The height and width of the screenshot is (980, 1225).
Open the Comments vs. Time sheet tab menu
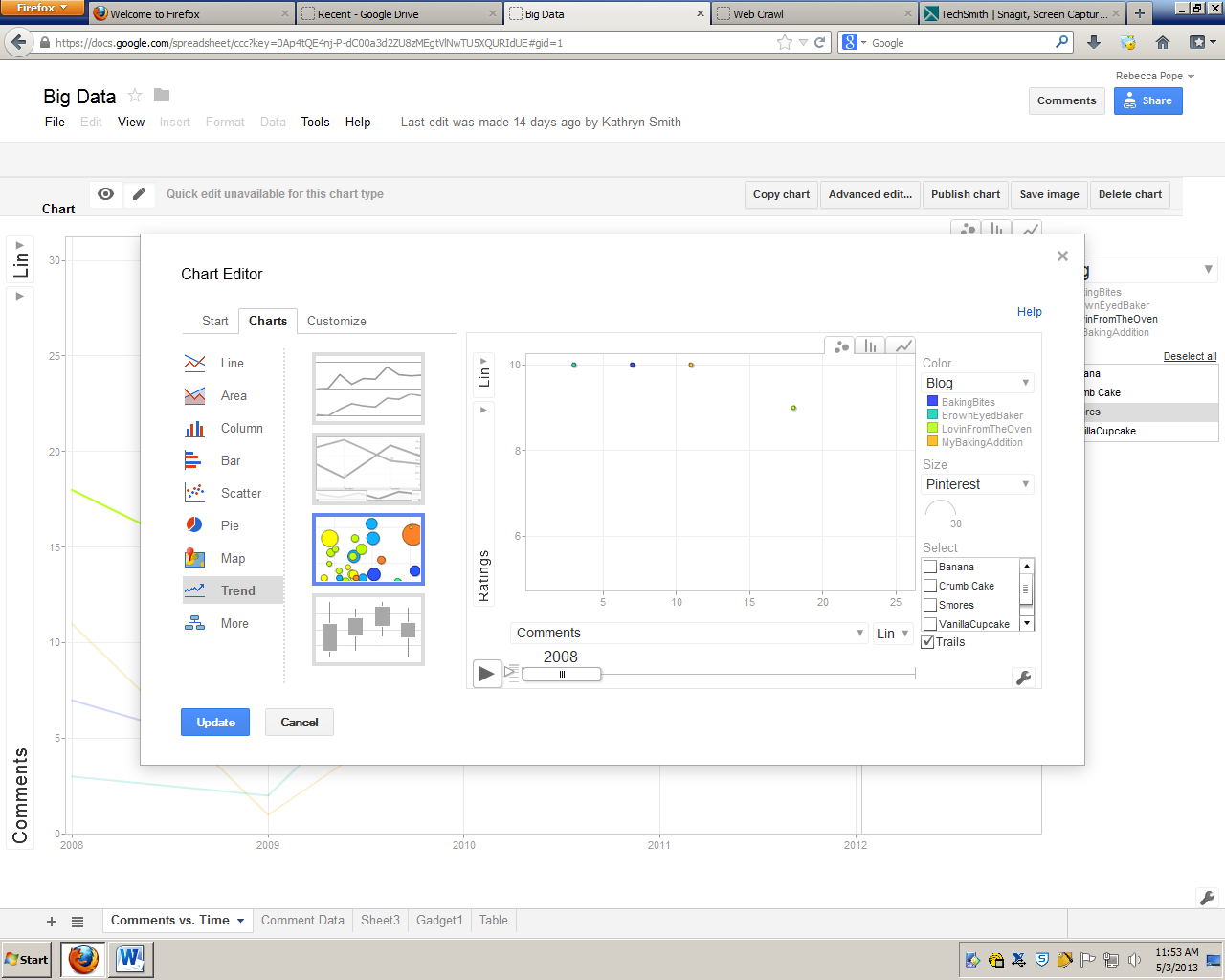pyautogui.click(x=240, y=921)
